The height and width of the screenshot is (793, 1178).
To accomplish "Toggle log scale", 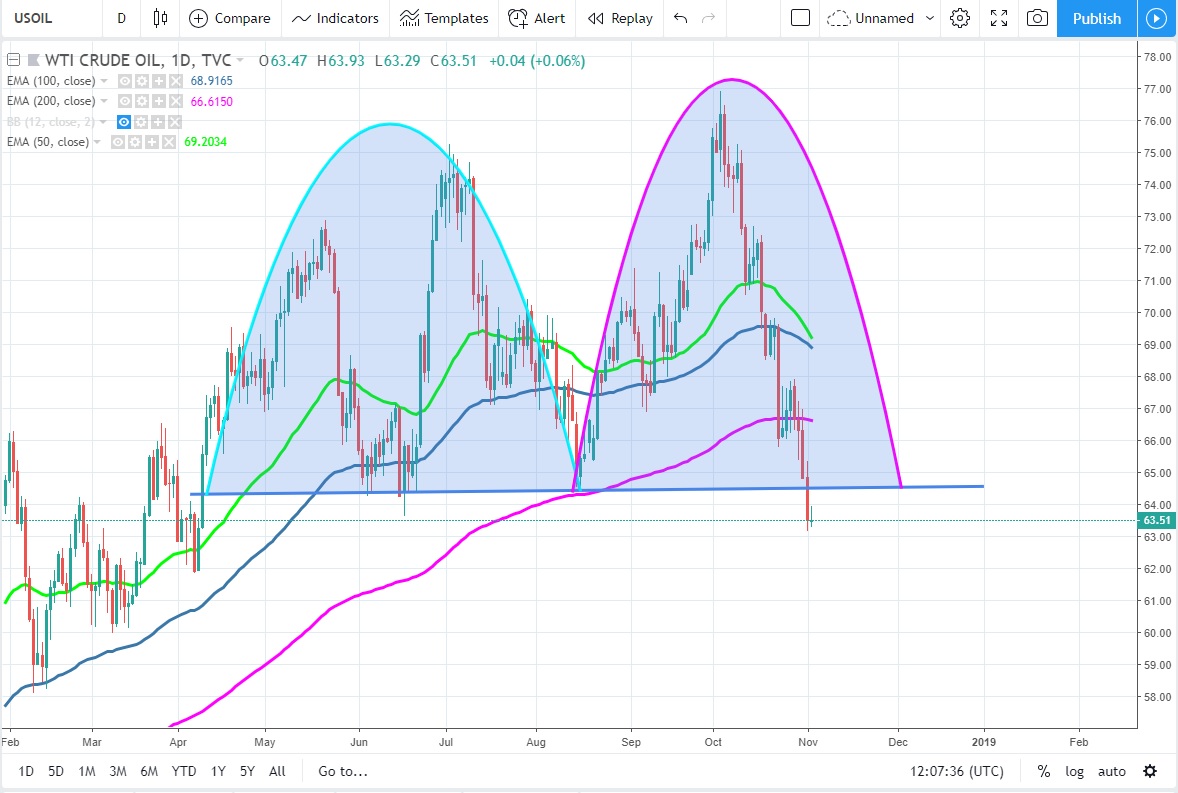I will [1074, 771].
